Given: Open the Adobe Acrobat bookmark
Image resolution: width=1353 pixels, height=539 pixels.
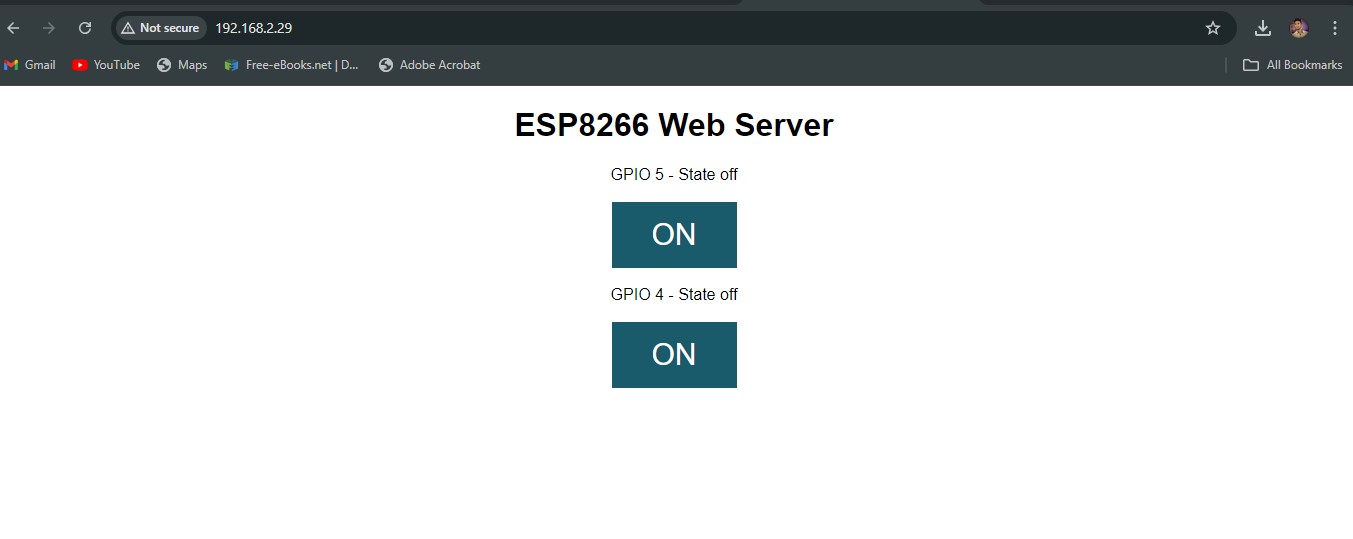Looking at the screenshot, I should point(429,65).
